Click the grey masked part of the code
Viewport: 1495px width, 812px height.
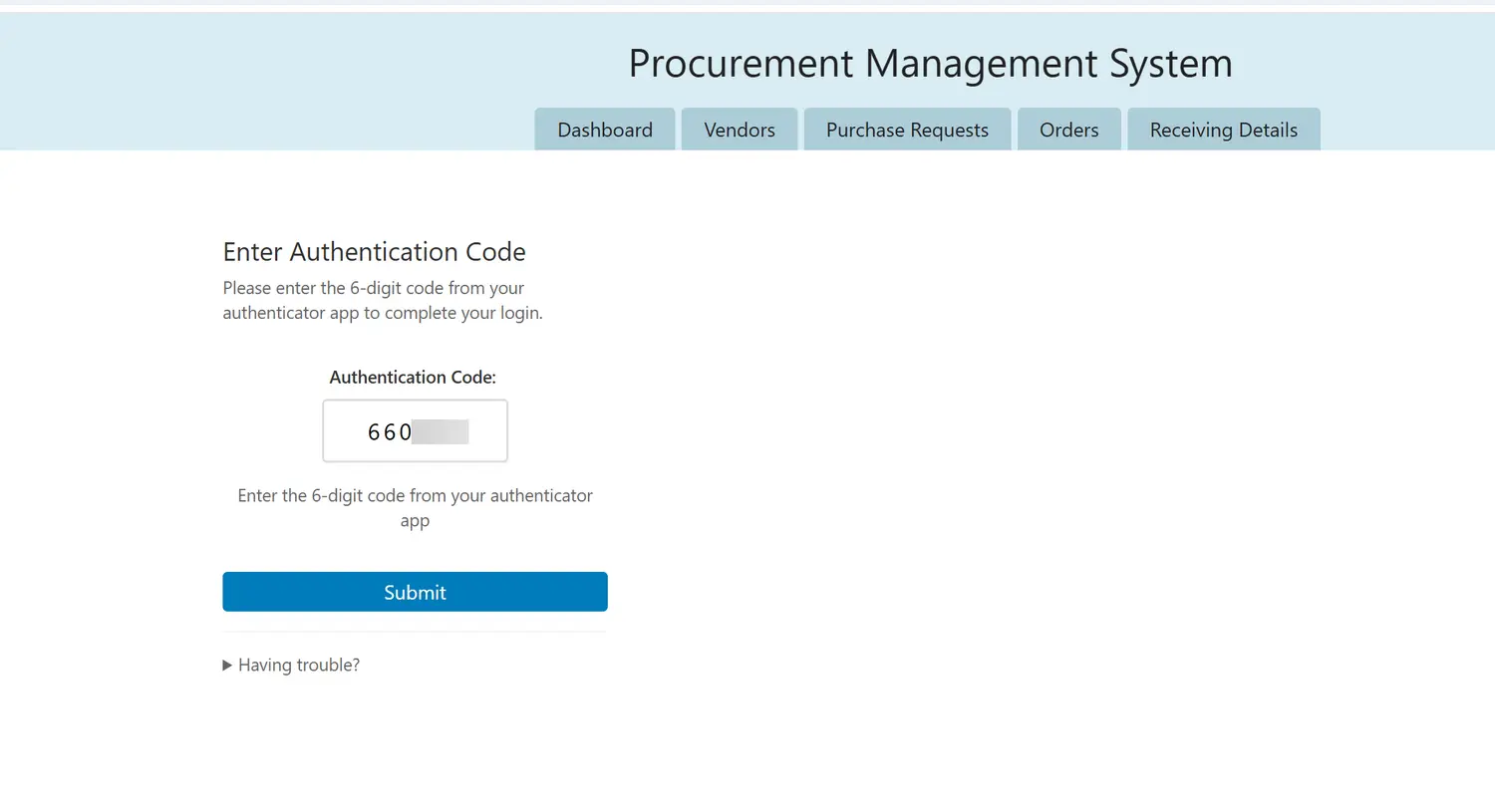click(x=440, y=432)
